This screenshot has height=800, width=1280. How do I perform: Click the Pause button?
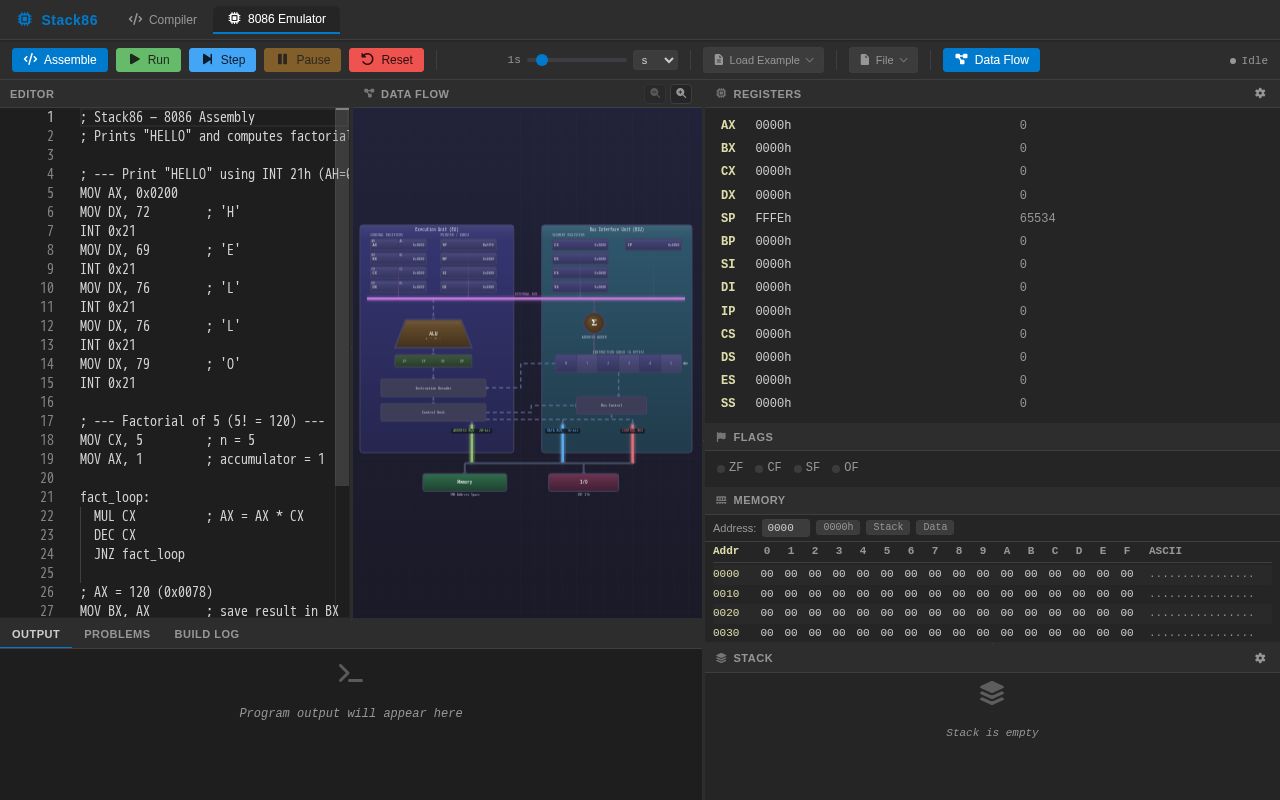[302, 60]
